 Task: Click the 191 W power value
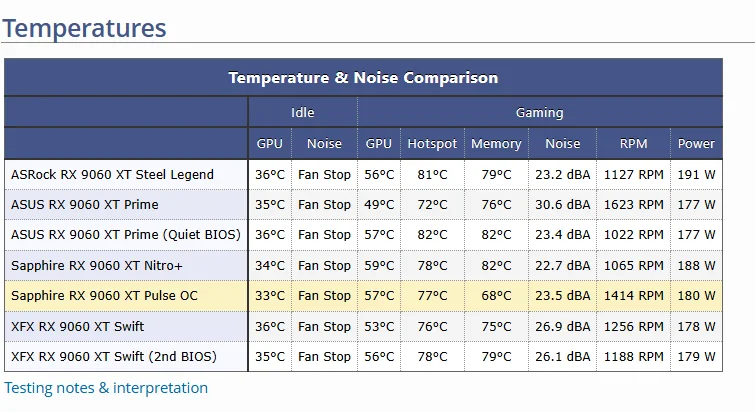696,174
